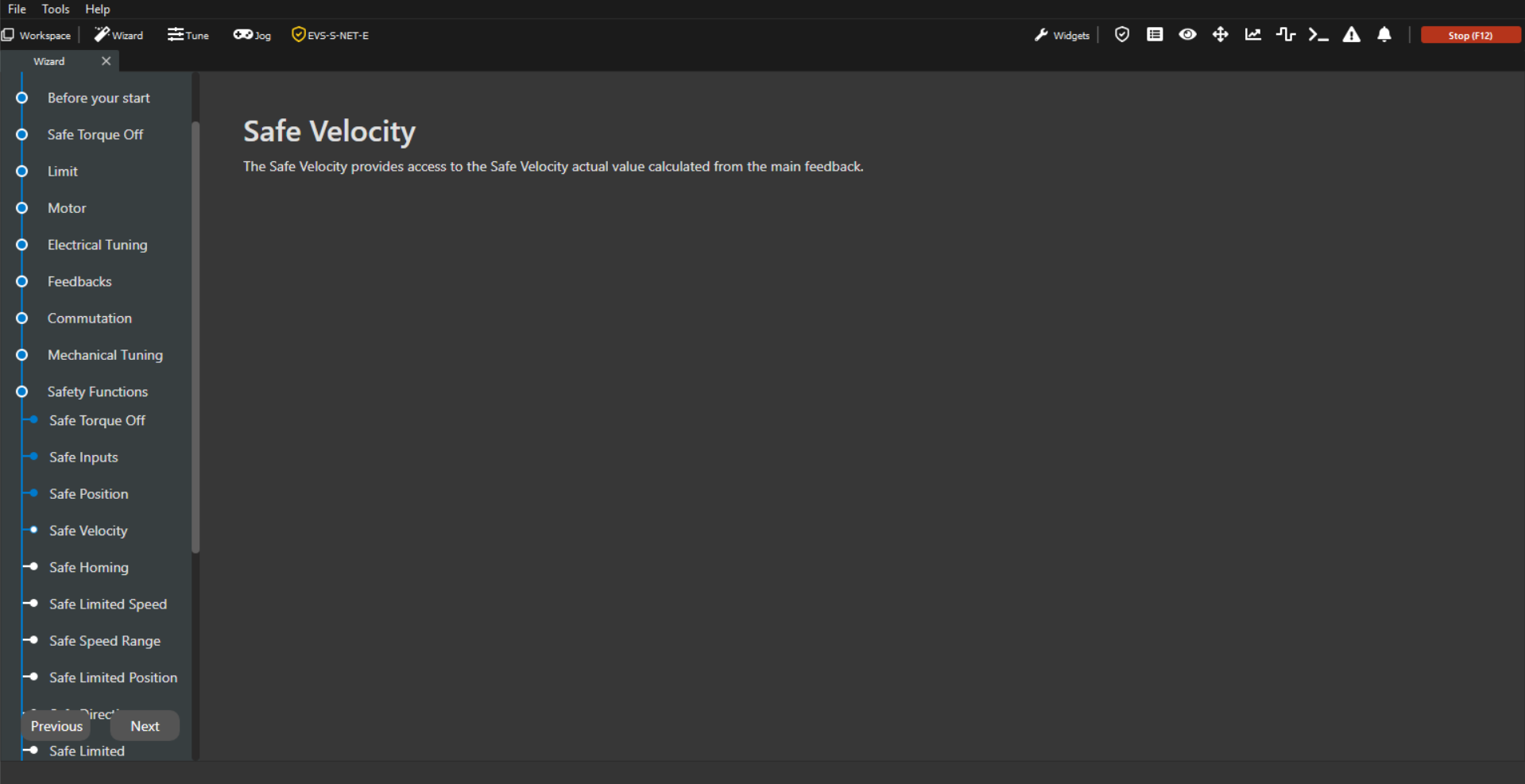Collapse the Safety Functions step
1525x784 pixels.
pyautogui.click(x=97, y=392)
